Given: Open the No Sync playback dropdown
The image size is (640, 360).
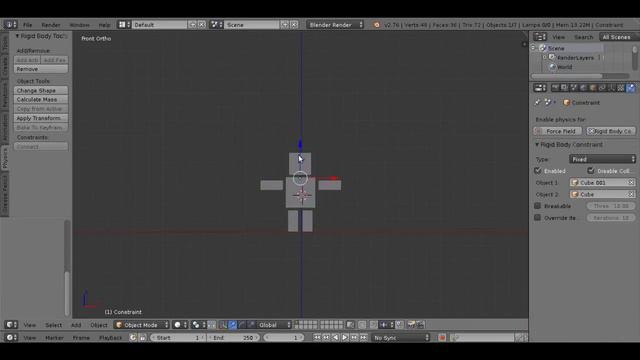Looking at the screenshot, I should pos(401,338).
